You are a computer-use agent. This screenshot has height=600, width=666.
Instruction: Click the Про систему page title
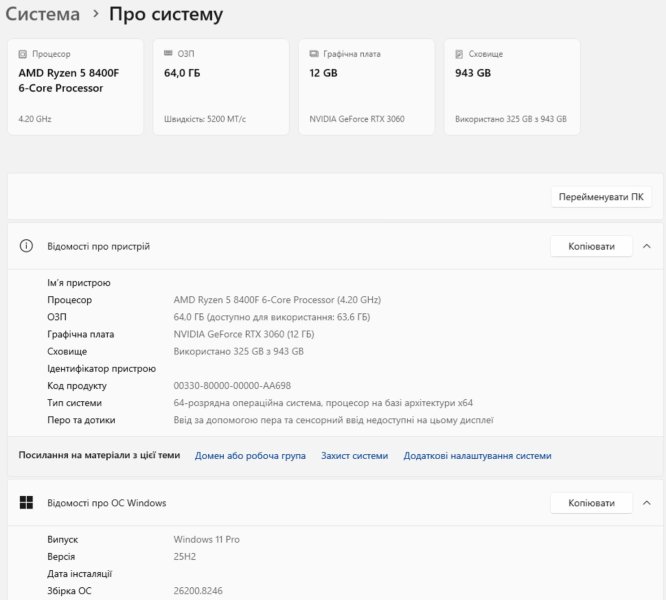point(166,14)
